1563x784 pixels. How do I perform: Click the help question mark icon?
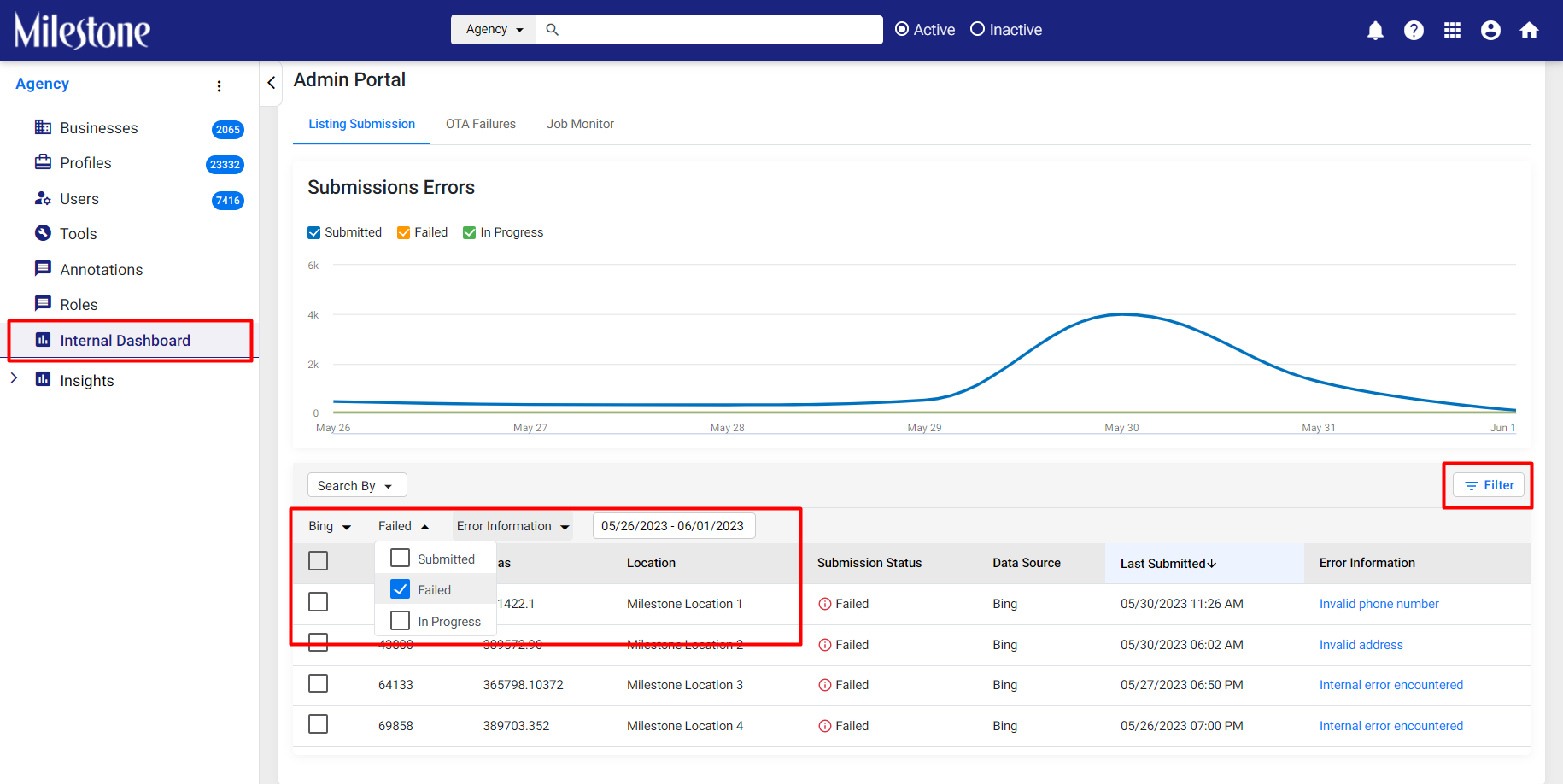pyautogui.click(x=1414, y=31)
